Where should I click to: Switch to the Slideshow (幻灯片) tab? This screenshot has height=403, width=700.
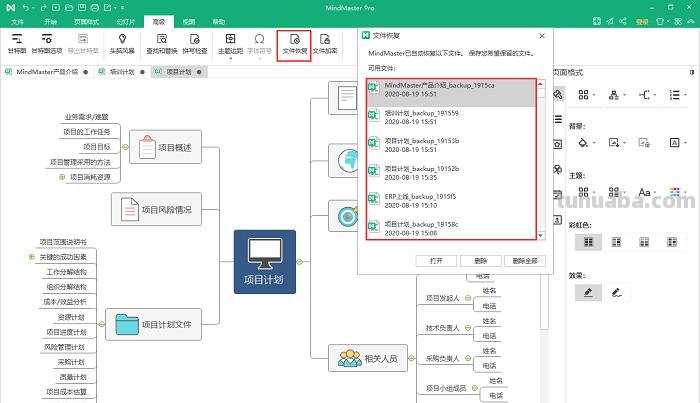point(125,21)
